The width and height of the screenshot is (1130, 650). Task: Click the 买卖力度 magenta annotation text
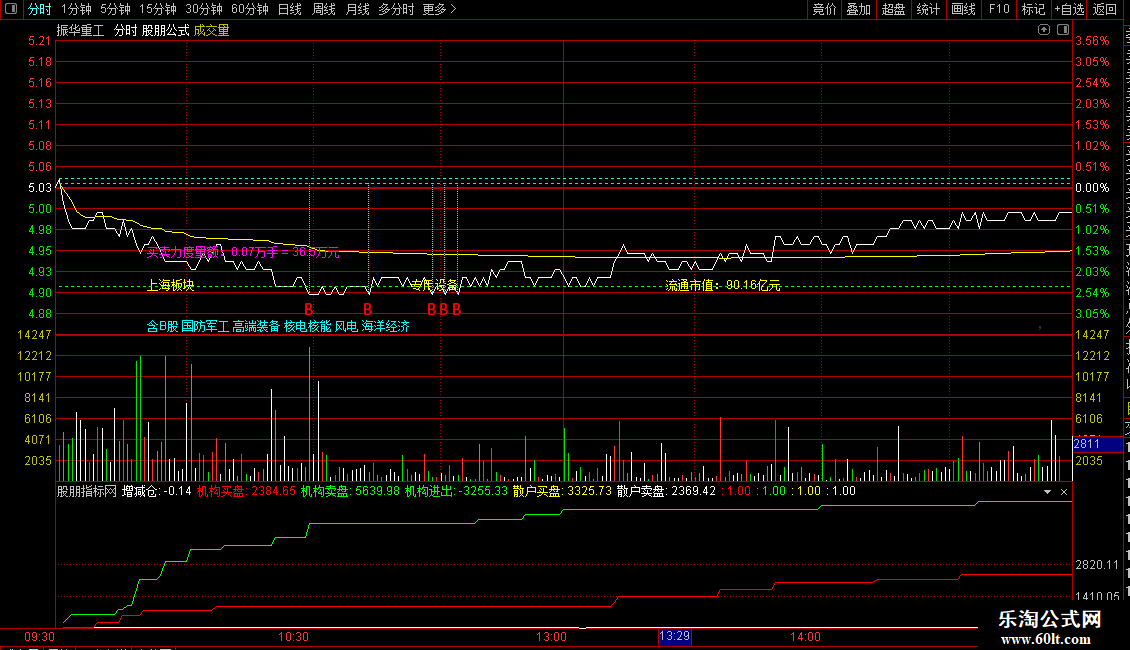243,252
